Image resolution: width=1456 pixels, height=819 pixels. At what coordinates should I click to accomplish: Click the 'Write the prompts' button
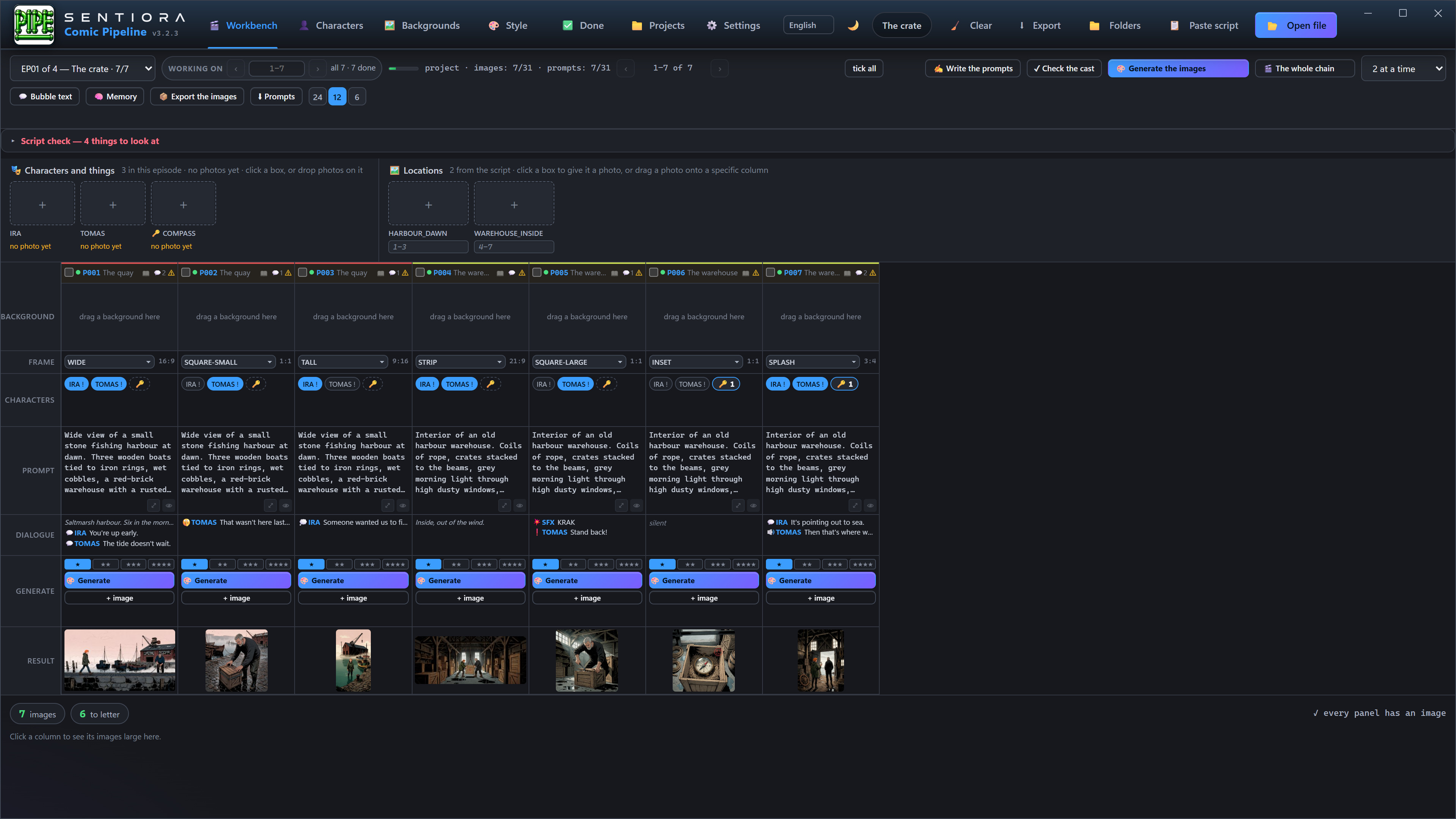(x=973, y=68)
